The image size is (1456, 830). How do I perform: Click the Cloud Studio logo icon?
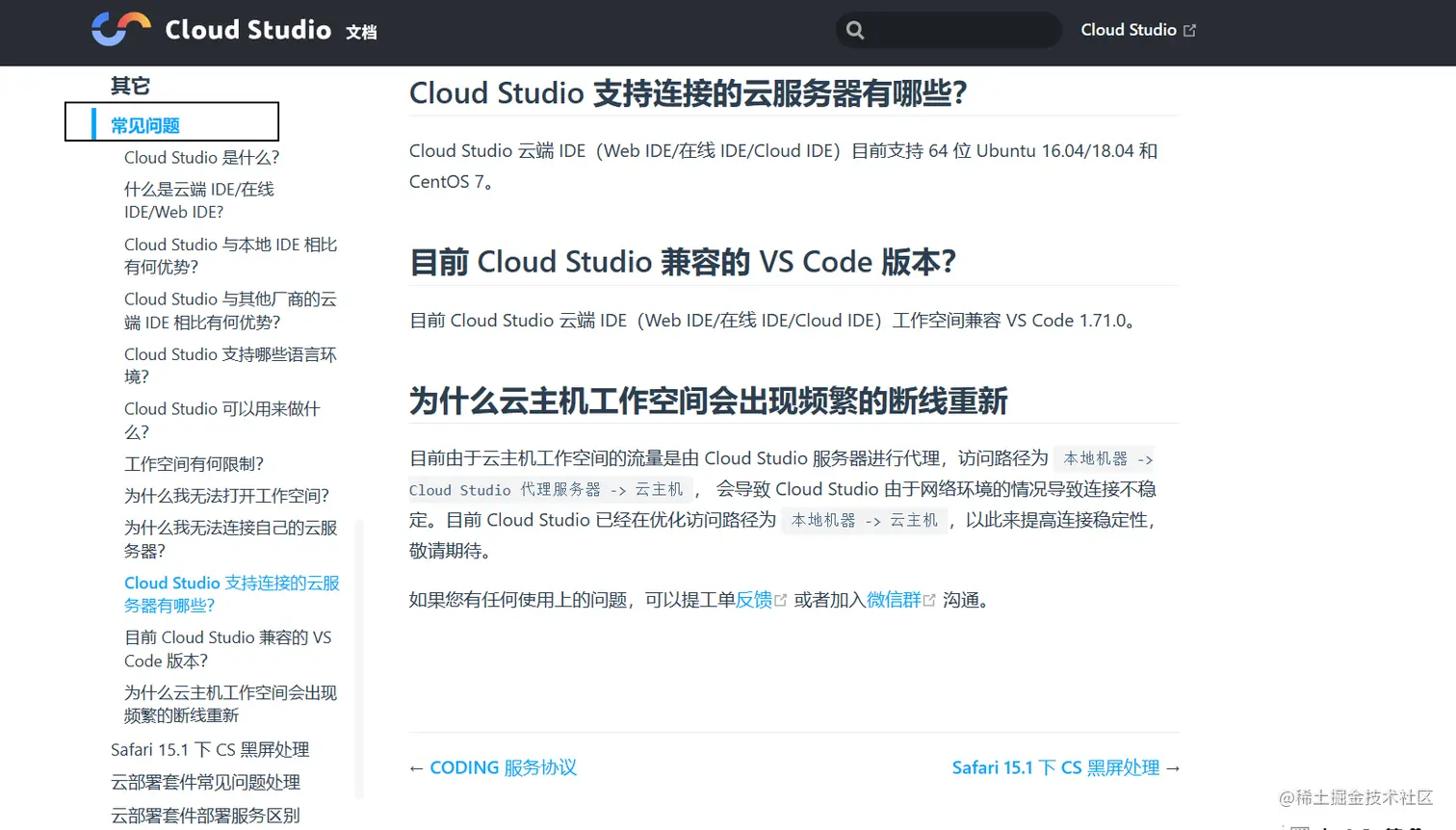click(121, 29)
